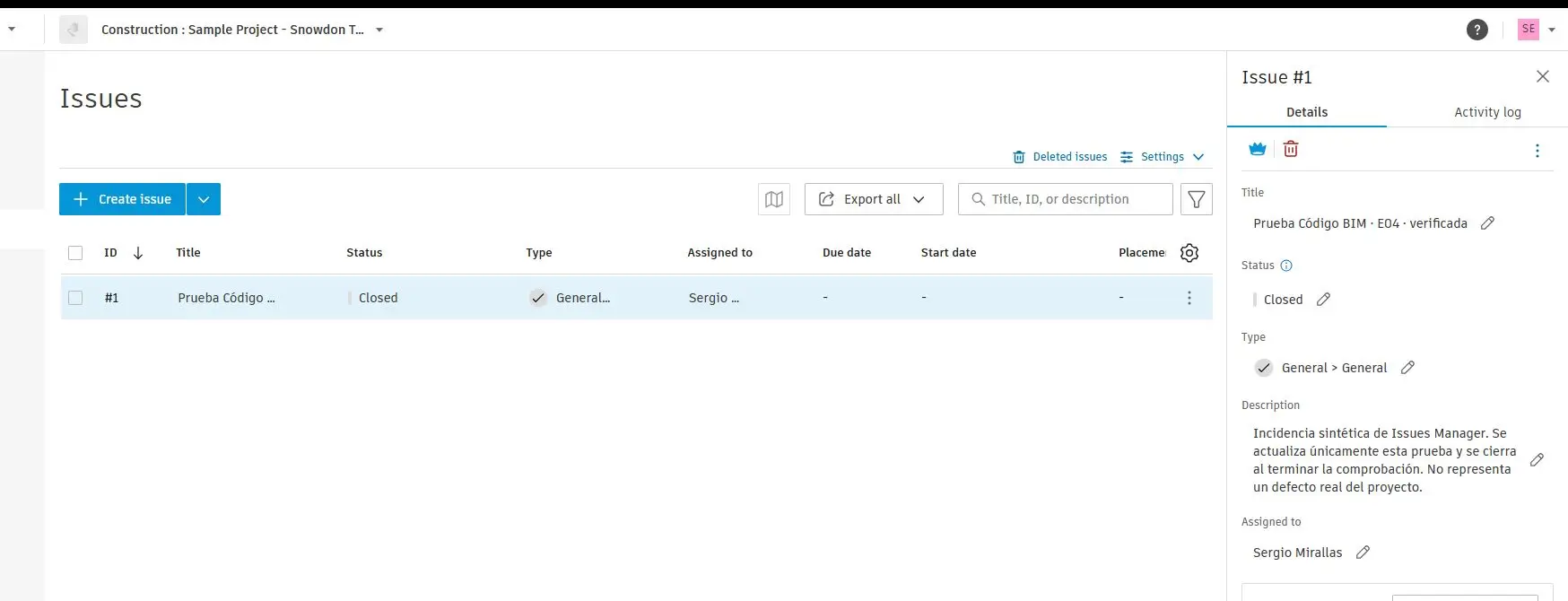
Task: Delete issue with red trash icon
Action: click(x=1291, y=149)
